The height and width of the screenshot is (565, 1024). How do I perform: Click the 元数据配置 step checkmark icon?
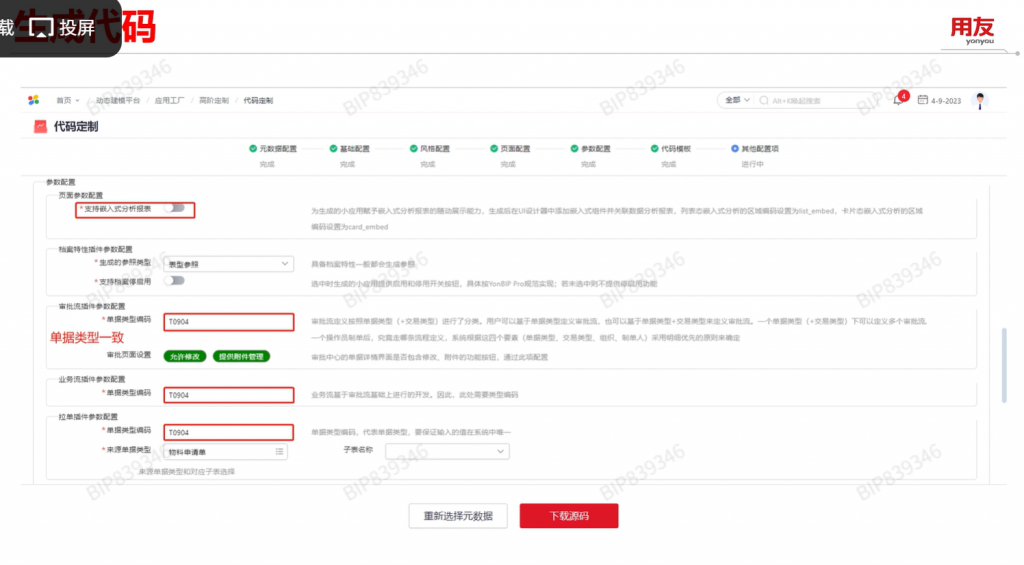(253, 148)
